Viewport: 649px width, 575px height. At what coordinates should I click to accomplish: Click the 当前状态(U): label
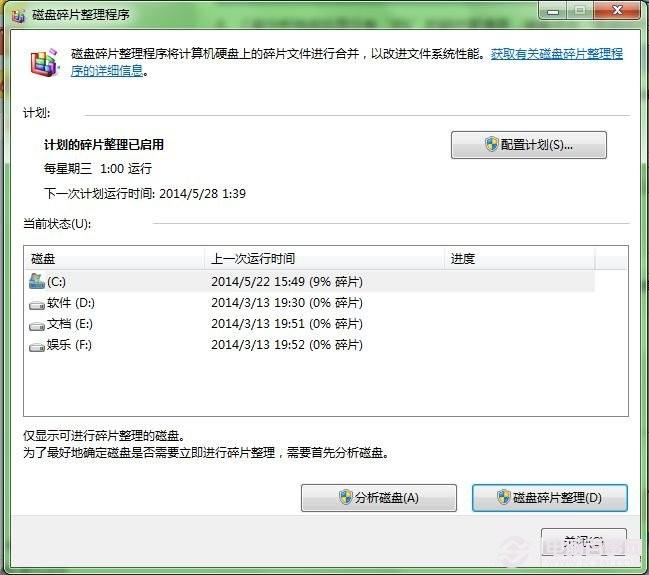(57, 224)
